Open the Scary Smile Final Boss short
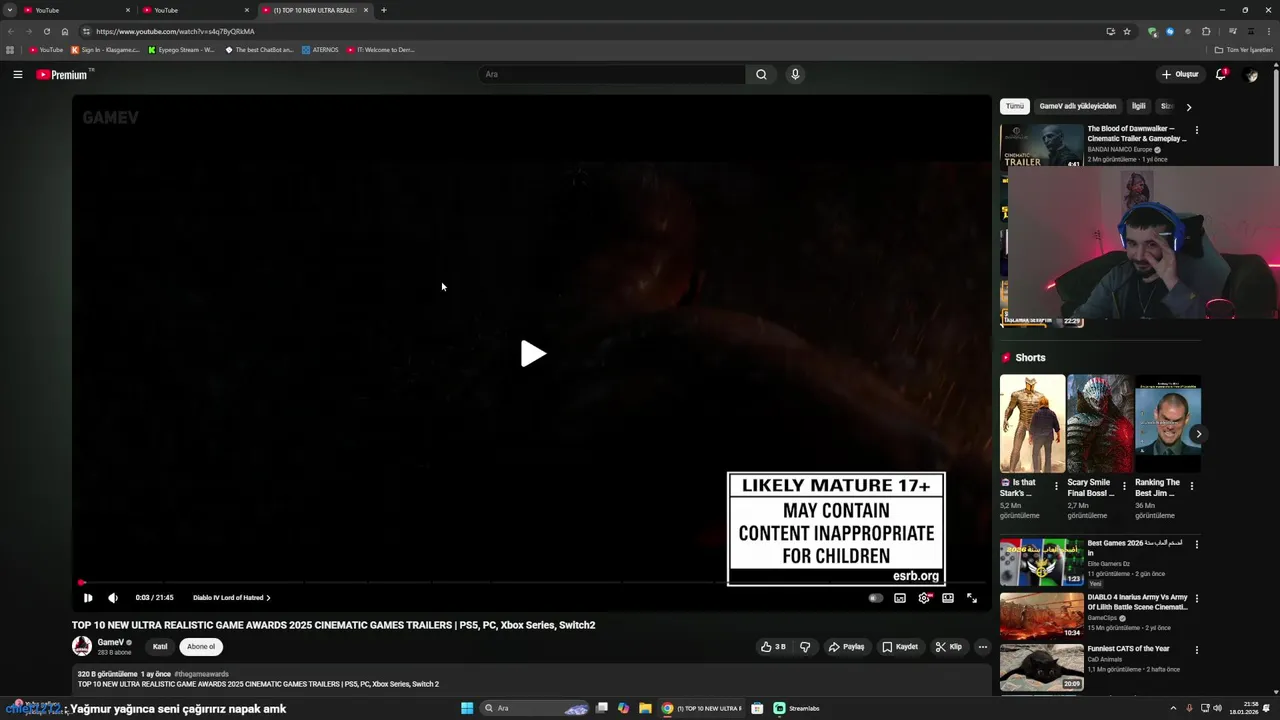This screenshot has height=720, width=1280. [x=1100, y=424]
